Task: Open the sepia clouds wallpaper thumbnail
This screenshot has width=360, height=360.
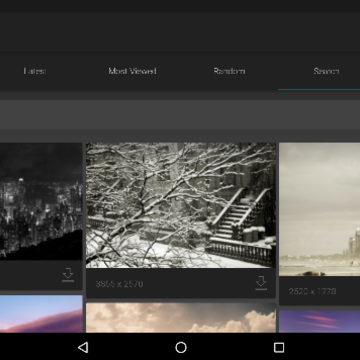Action: click(181, 318)
